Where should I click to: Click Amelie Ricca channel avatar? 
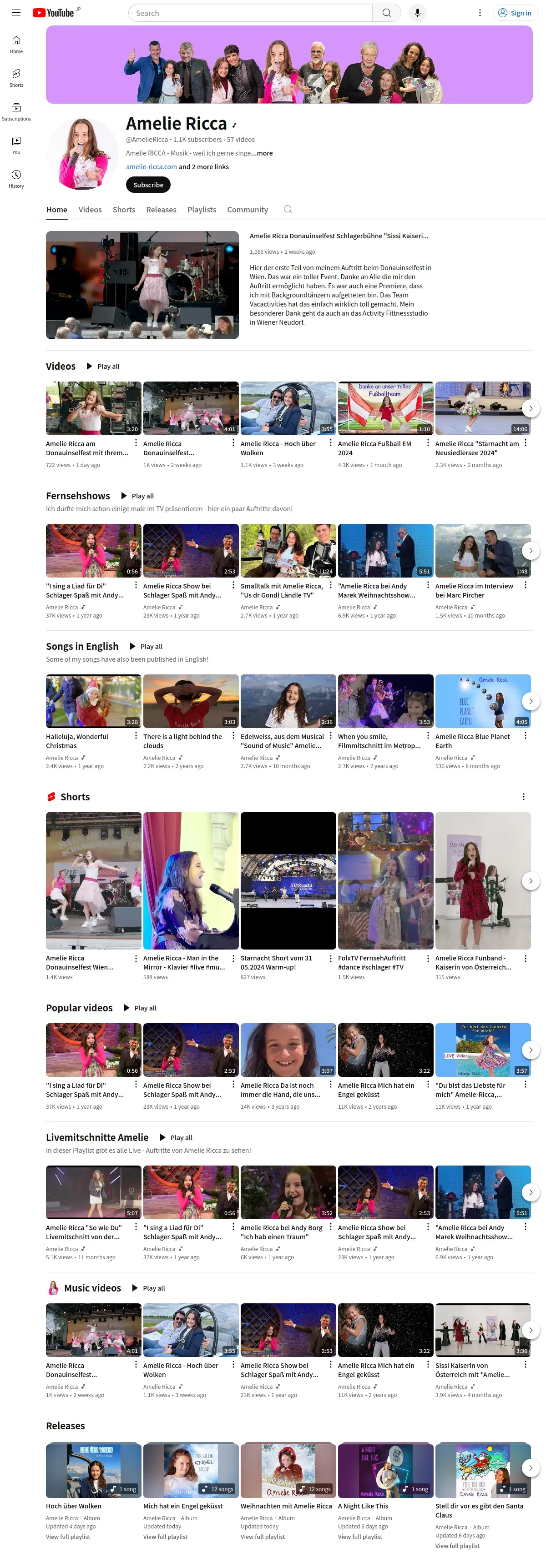(x=82, y=153)
